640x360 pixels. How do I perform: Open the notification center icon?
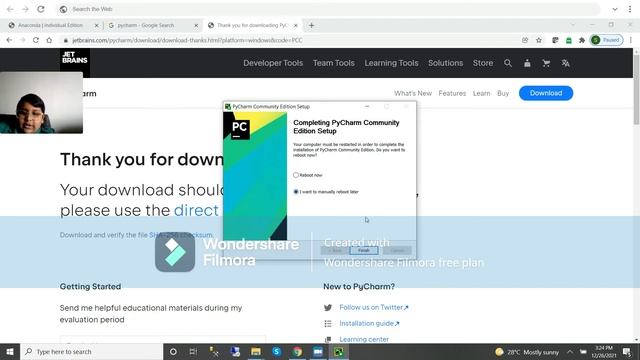[627, 351]
